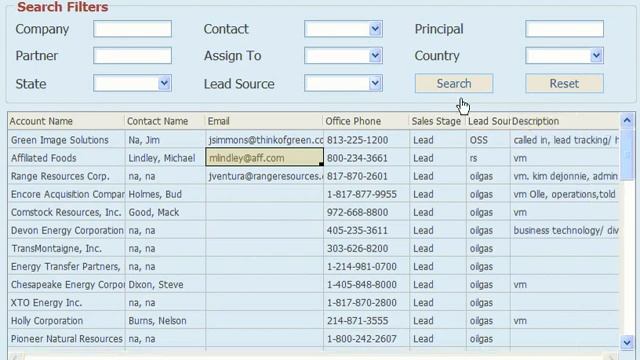The height and width of the screenshot is (360, 640).
Task: Select Chesapeake Energy account cell
Action: click(67, 284)
